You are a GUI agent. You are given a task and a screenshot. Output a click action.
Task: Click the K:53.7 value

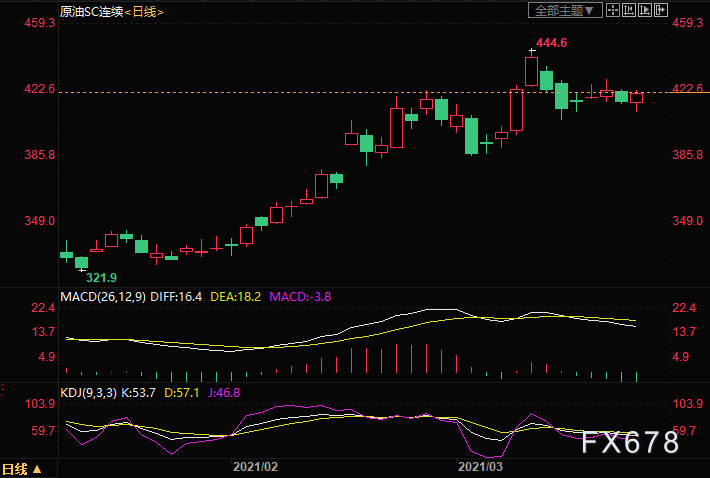point(138,392)
